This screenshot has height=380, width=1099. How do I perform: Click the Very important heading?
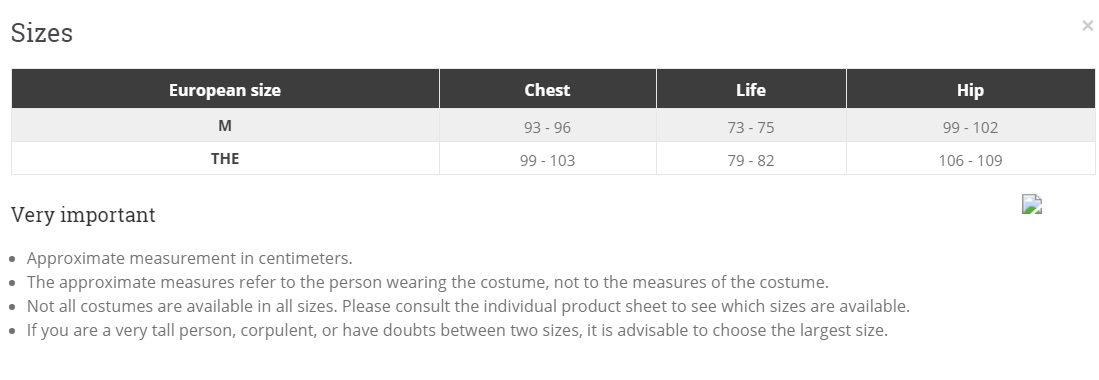click(x=83, y=215)
